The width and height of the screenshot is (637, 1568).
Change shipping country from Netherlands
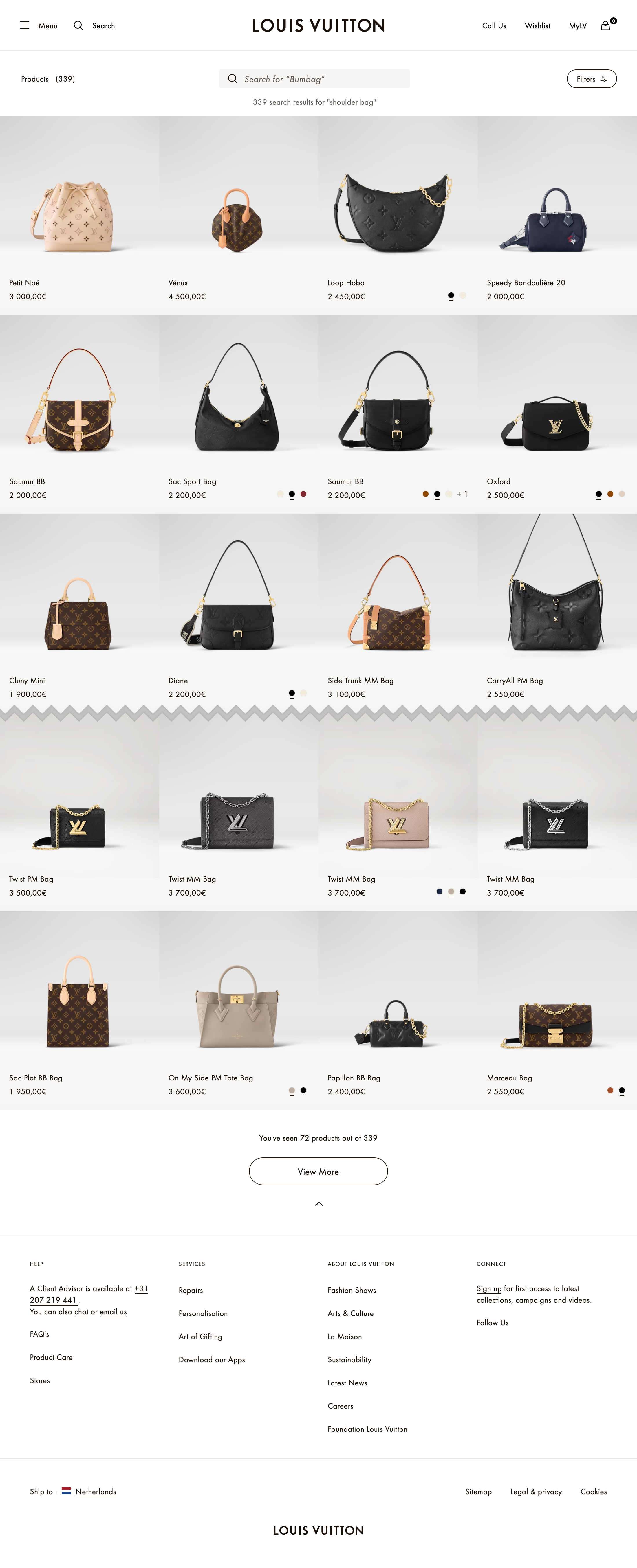pyautogui.click(x=96, y=1491)
